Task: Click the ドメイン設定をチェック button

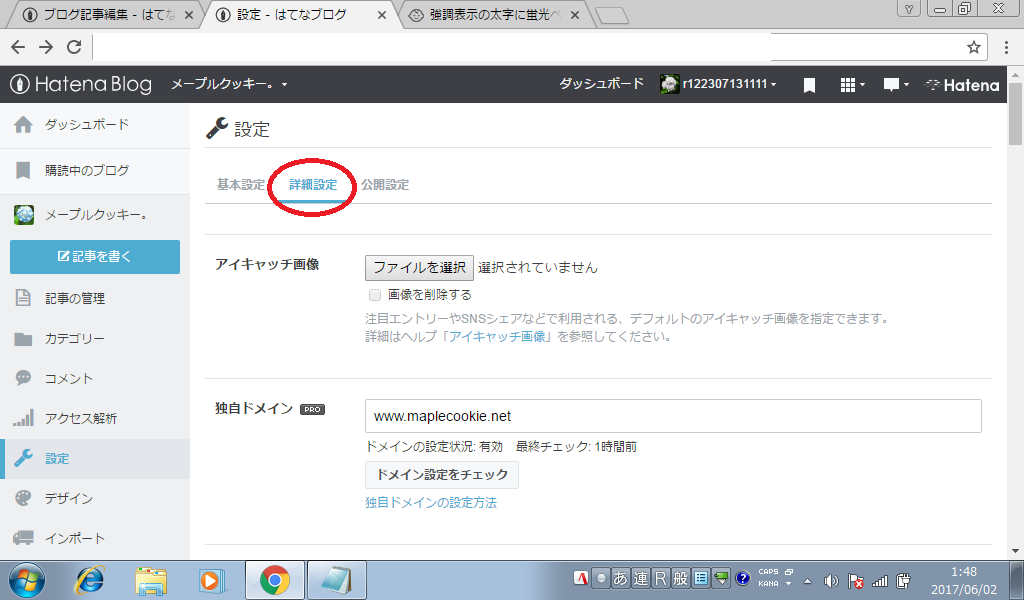Action: (x=442, y=475)
